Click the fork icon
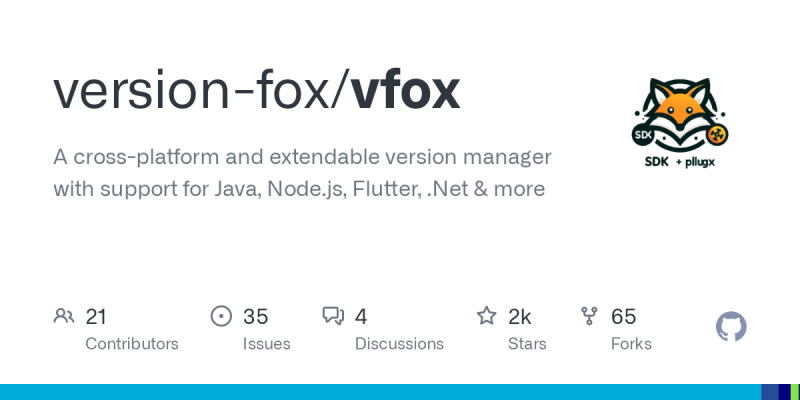 [590, 317]
